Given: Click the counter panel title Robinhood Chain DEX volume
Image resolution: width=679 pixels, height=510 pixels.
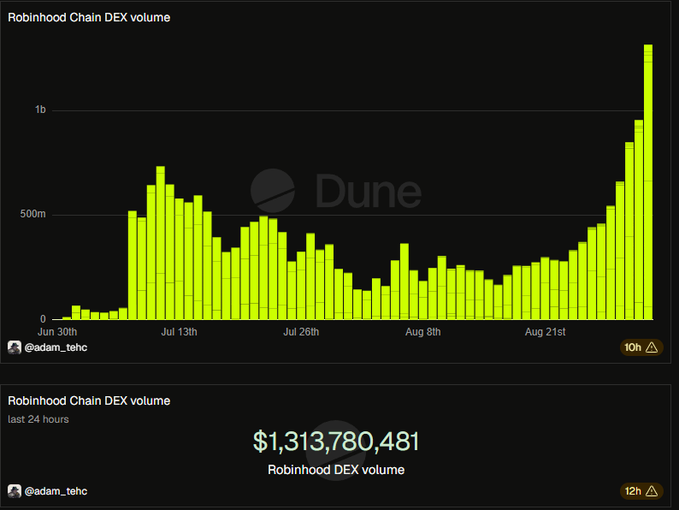Looking at the screenshot, I should pos(89,401).
